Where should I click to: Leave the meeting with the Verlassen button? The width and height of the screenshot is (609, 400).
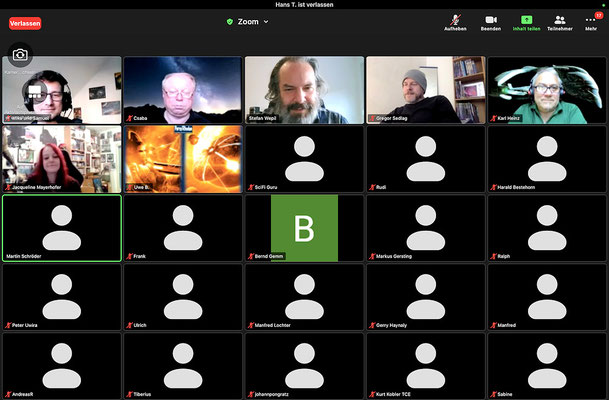pos(25,23)
